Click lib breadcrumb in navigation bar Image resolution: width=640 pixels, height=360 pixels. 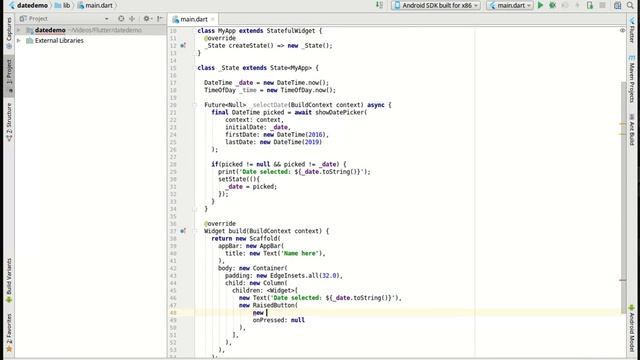[62, 5]
